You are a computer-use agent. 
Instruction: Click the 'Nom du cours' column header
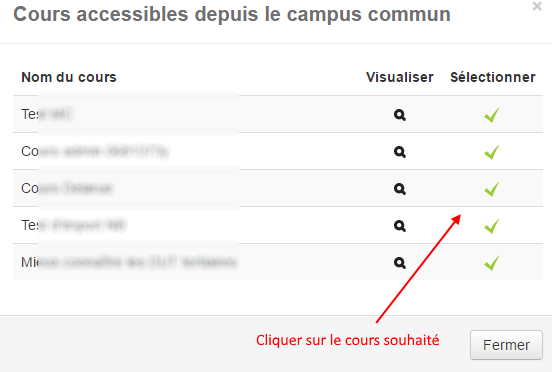[x=69, y=77]
